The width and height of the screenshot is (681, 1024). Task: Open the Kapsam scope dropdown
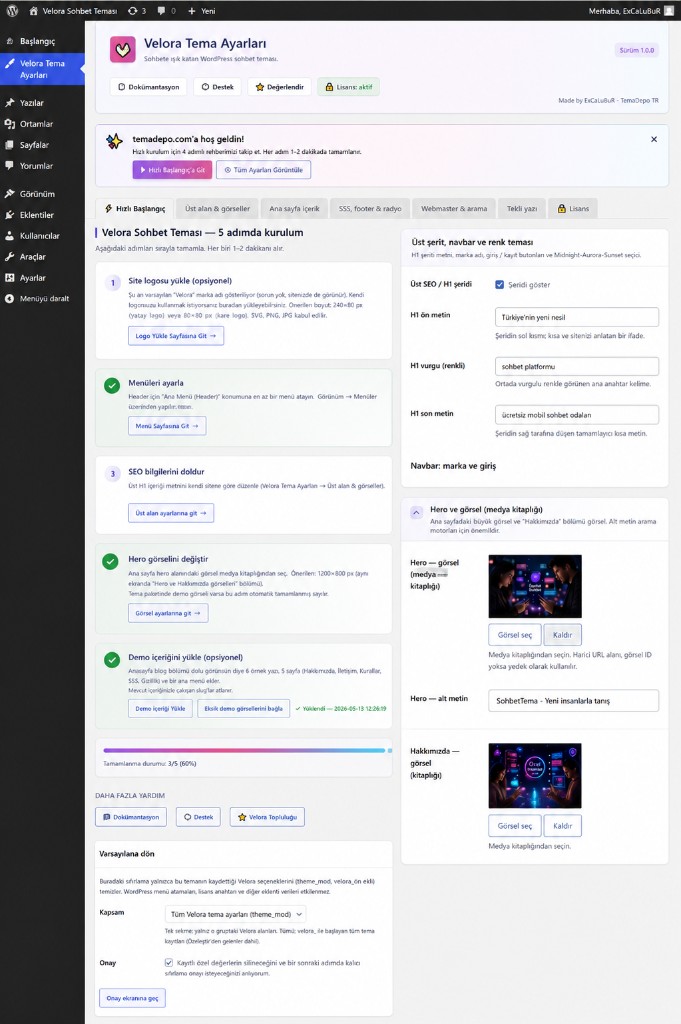click(x=236, y=914)
